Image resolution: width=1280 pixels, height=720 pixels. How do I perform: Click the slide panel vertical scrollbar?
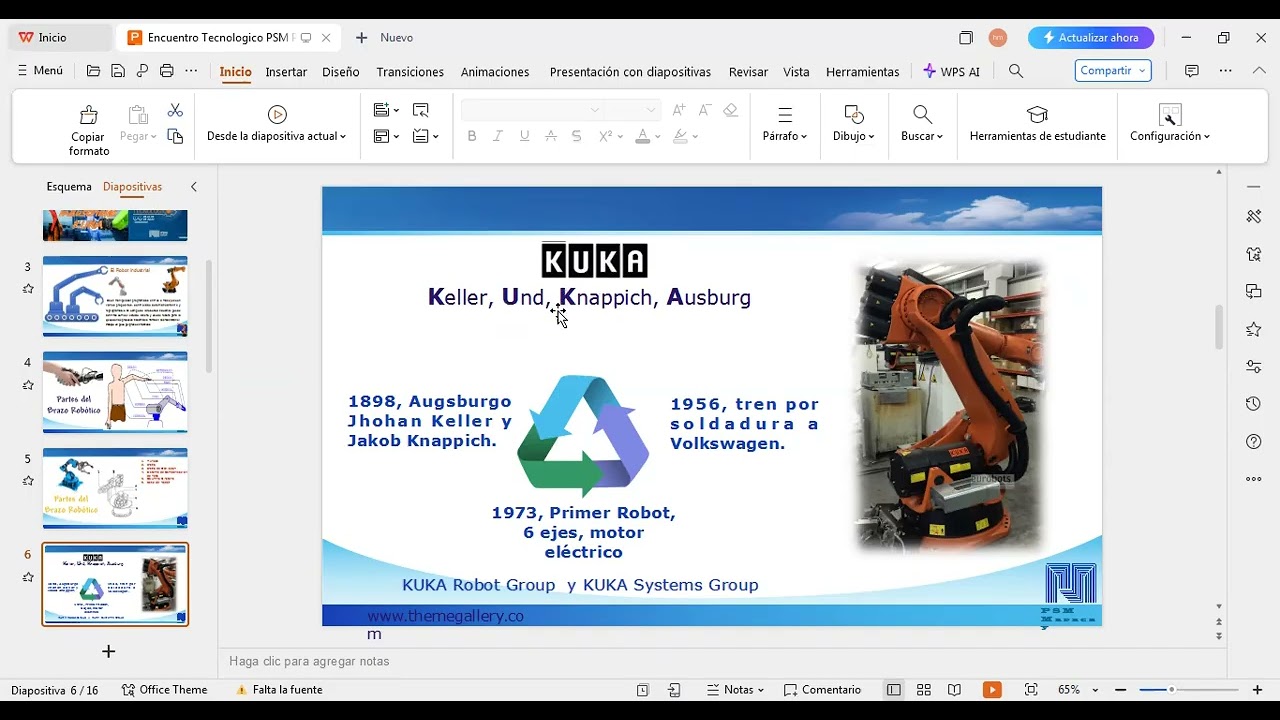point(209,315)
